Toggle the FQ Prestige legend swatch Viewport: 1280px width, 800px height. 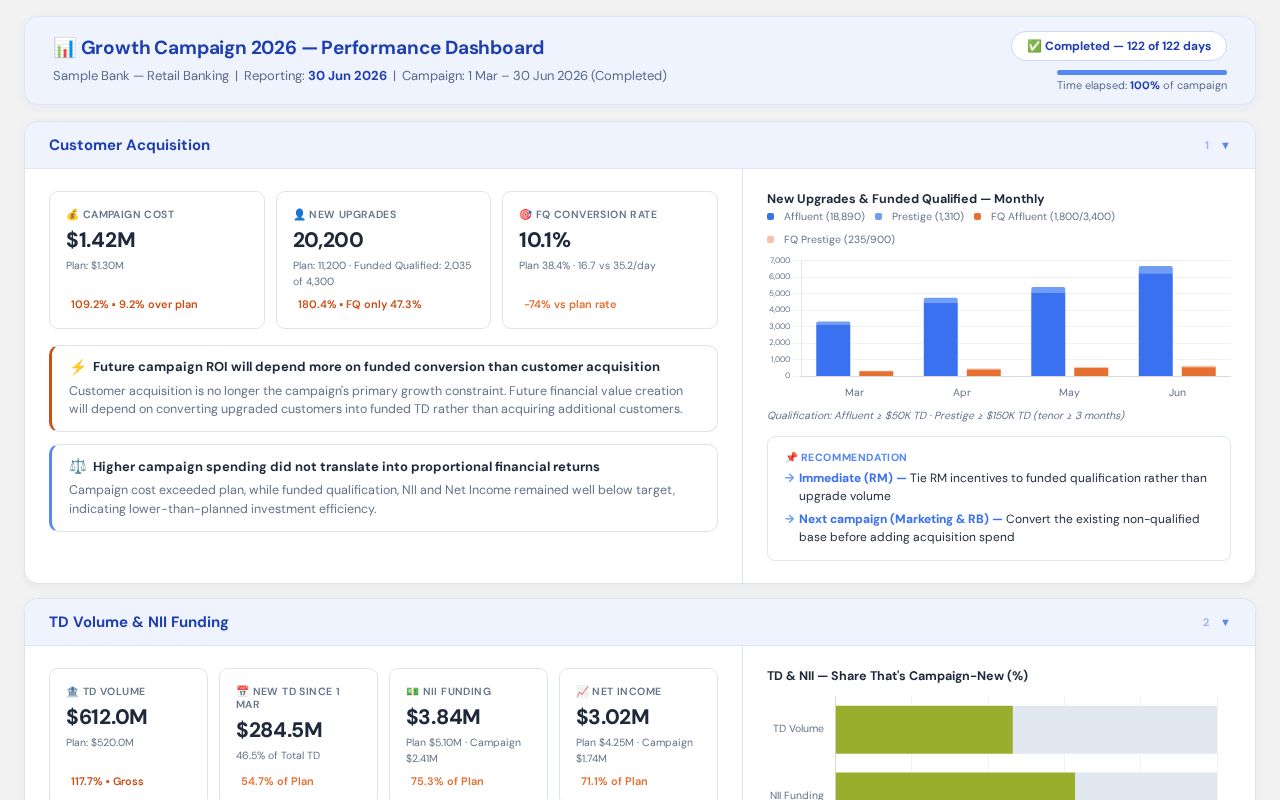[771, 240]
